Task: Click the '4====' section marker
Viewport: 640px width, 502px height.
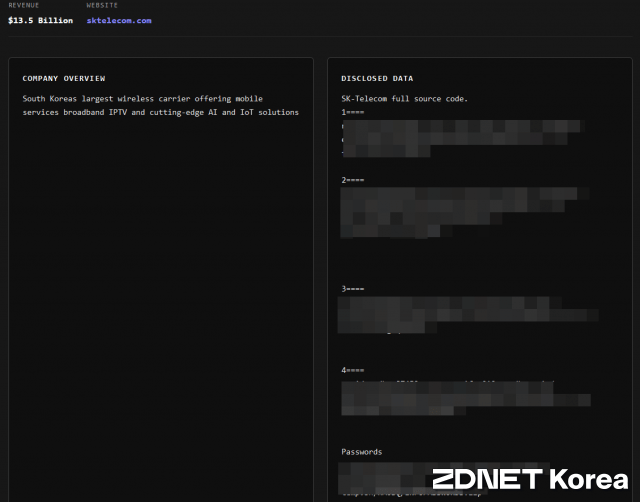Action: tap(352, 370)
